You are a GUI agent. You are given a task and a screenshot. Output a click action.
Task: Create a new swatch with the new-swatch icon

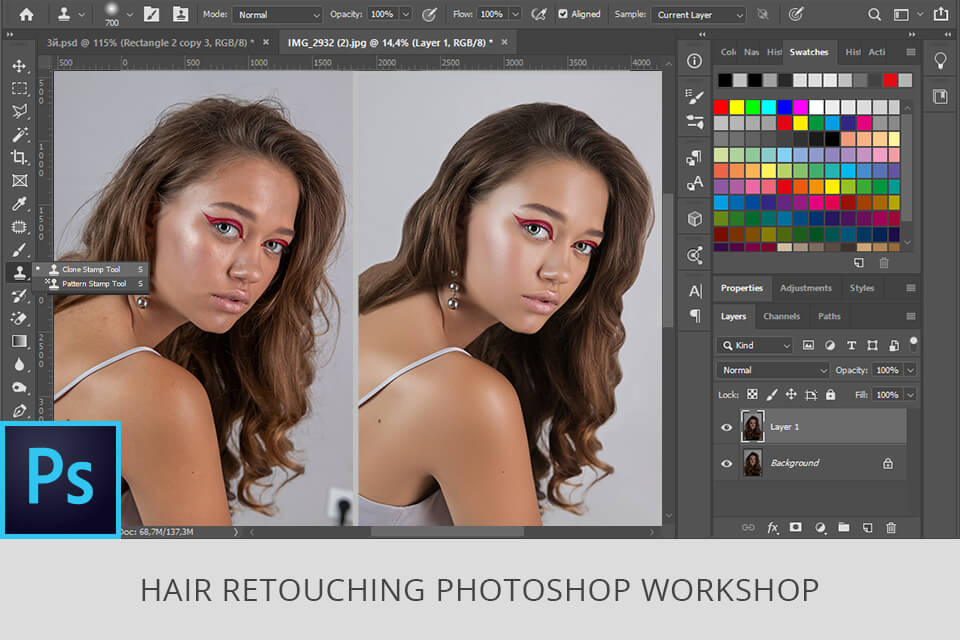[x=858, y=262]
